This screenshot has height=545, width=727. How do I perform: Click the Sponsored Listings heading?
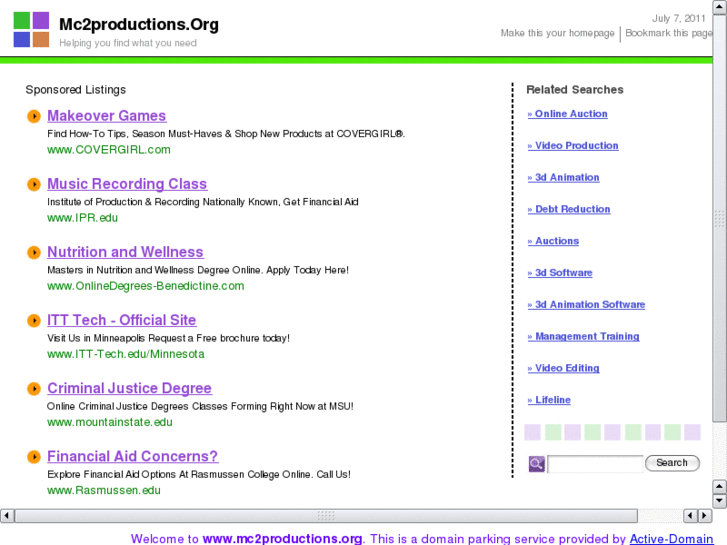[x=76, y=90]
